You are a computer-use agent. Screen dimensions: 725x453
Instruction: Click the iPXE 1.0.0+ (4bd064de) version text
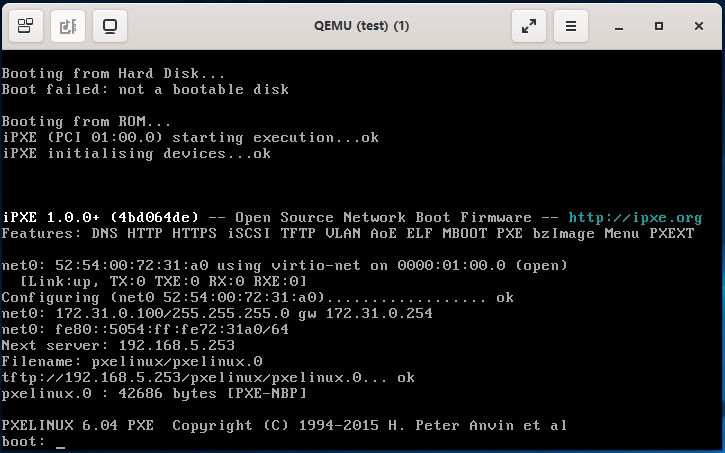coord(100,217)
